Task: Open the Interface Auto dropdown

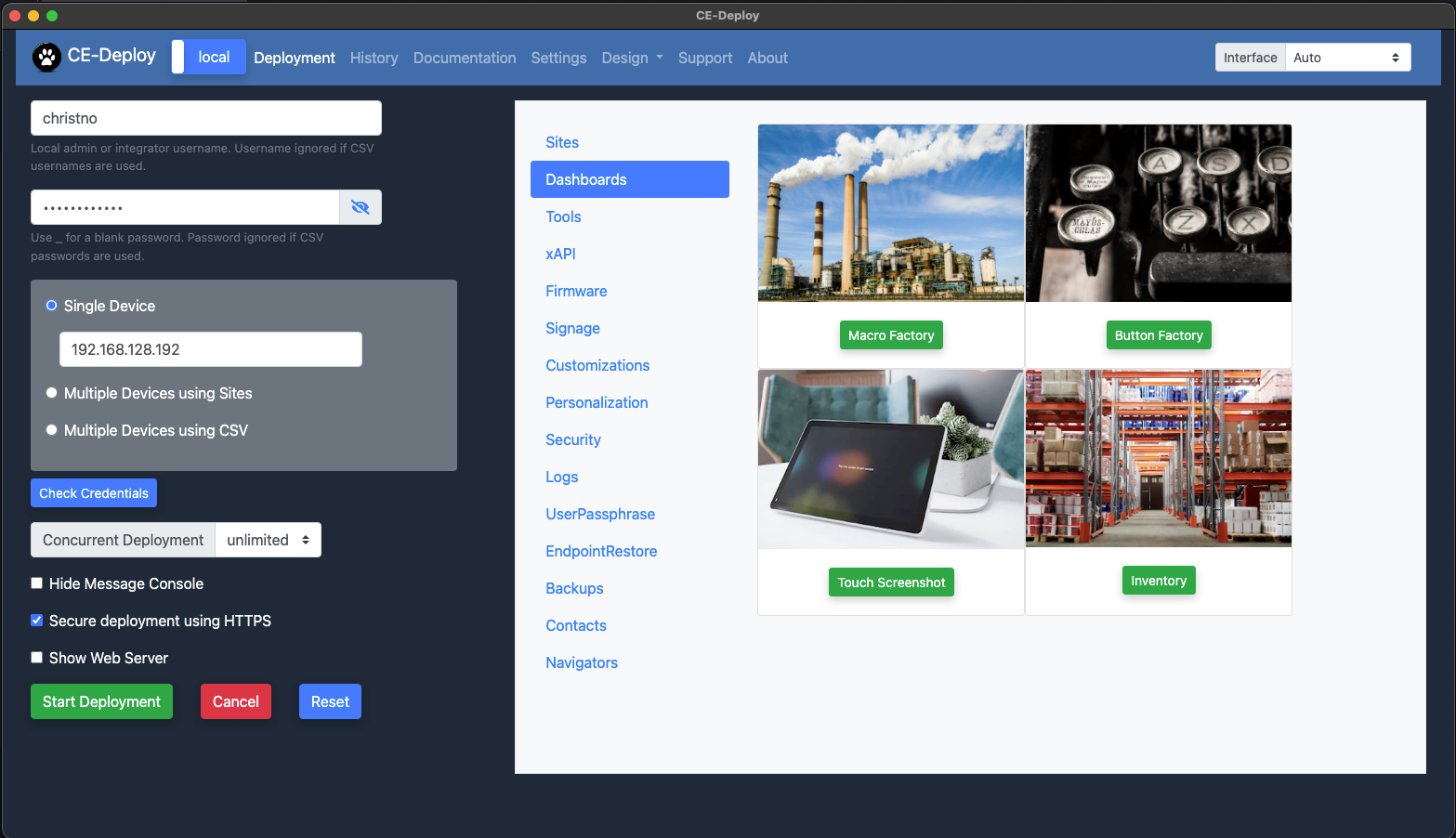Action: click(x=1346, y=58)
